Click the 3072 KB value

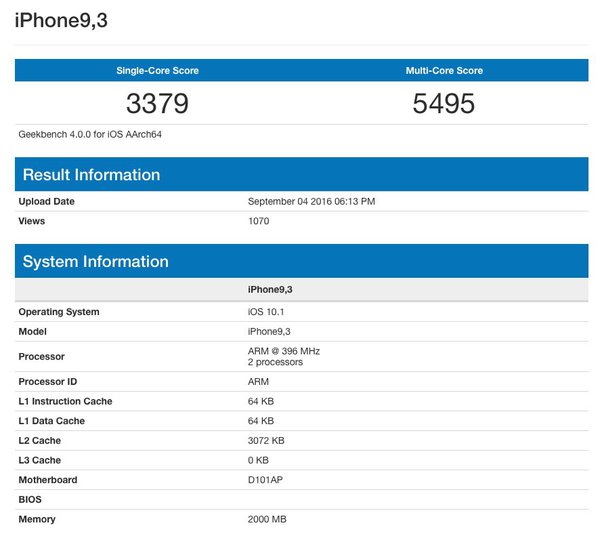[x=266, y=440]
